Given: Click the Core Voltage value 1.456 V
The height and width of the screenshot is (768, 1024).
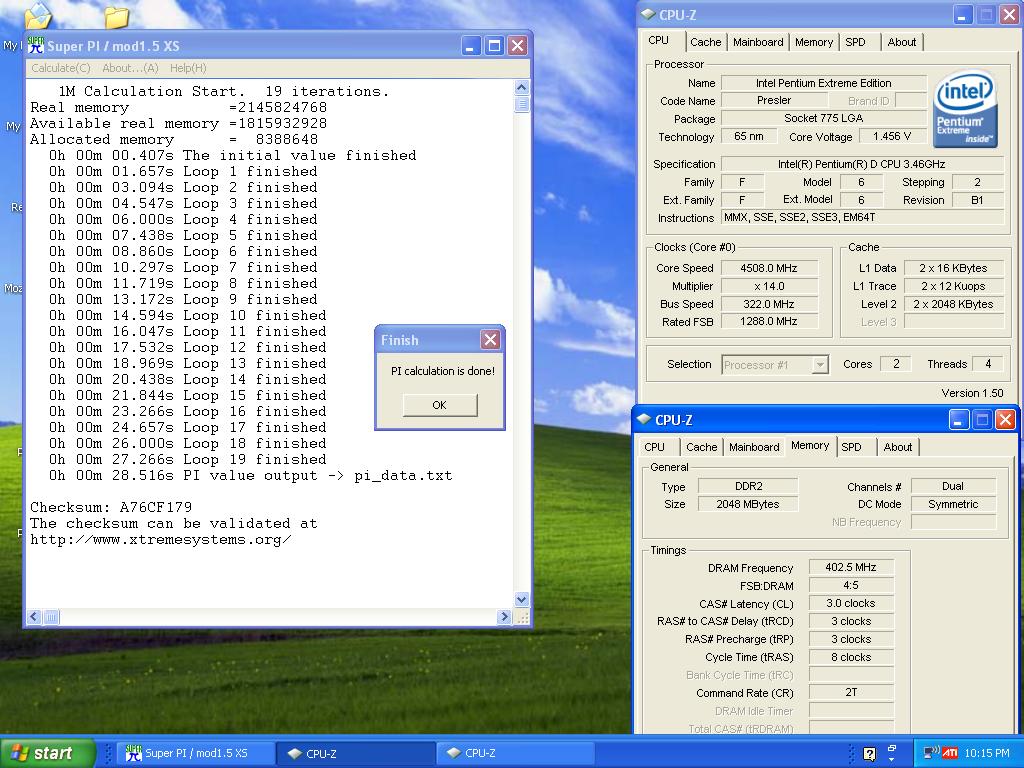Looking at the screenshot, I should tap(891, 136).
